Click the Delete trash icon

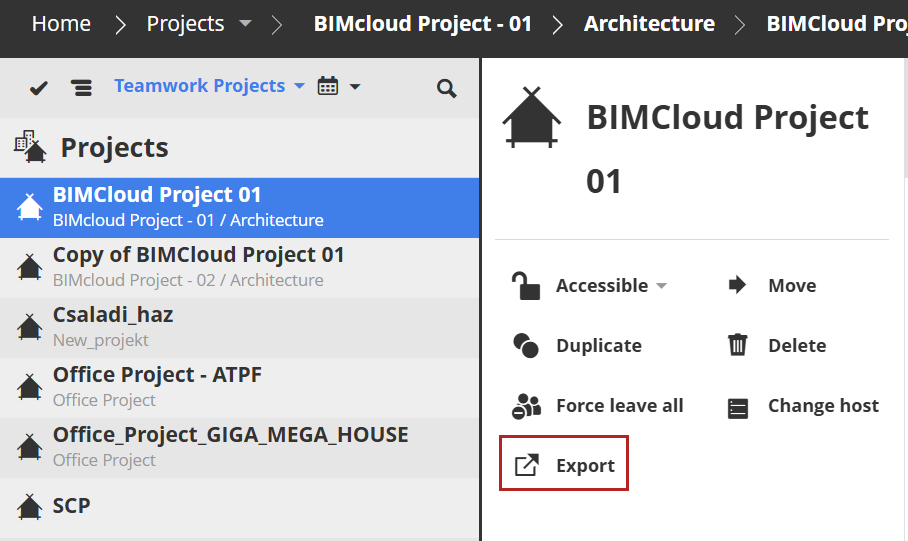(x=738, y=346)
